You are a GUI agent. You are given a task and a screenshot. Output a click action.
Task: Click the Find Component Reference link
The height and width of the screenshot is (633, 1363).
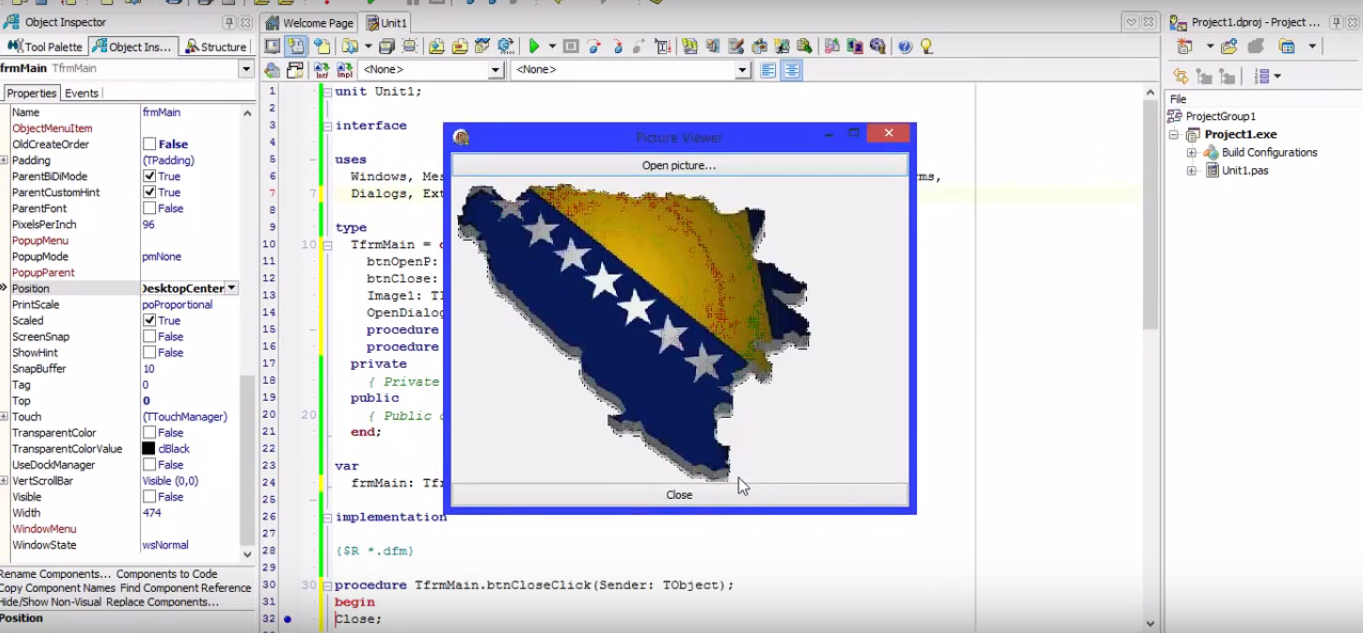185,588
